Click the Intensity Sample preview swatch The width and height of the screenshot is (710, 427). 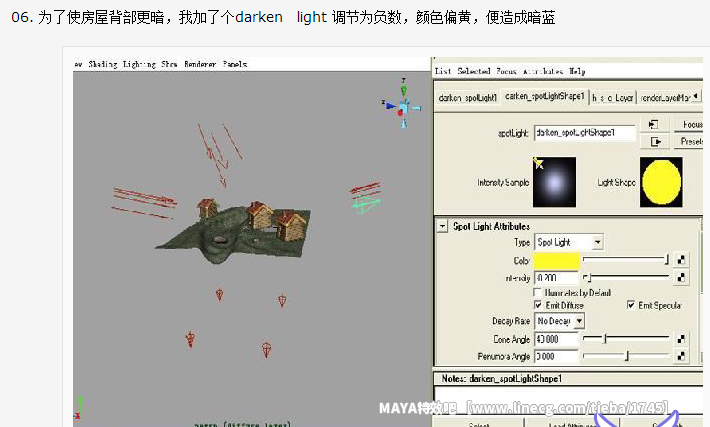tap(555, 182)
